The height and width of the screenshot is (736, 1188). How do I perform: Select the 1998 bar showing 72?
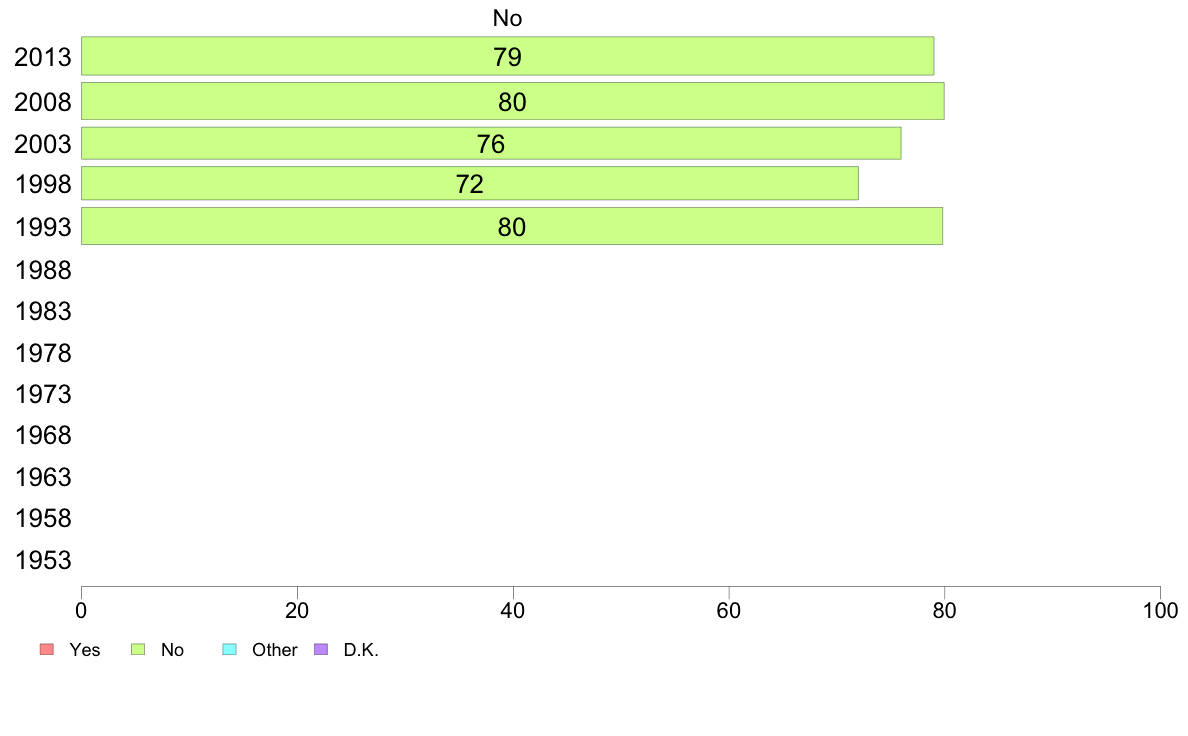pyautogui.click(x=470, y=183)
